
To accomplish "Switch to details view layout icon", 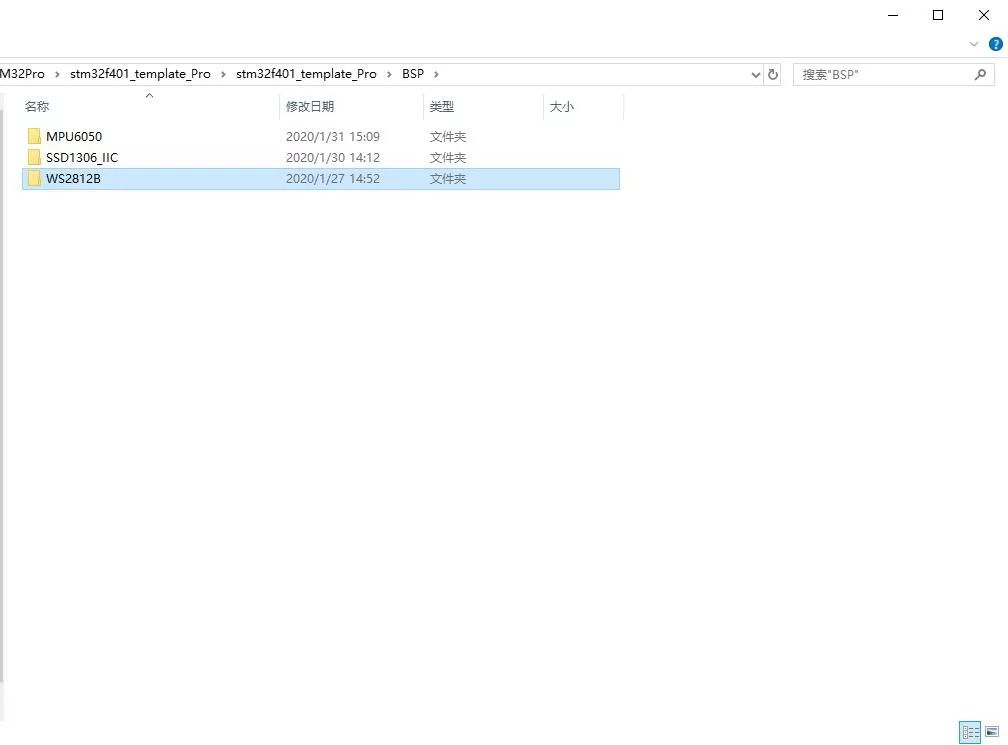I will [x=970, y=732].
